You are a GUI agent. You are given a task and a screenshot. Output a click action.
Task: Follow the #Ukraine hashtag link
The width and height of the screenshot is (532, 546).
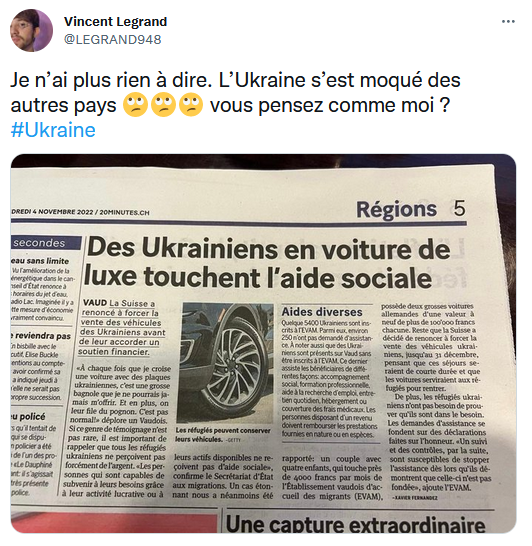point(53,130)
